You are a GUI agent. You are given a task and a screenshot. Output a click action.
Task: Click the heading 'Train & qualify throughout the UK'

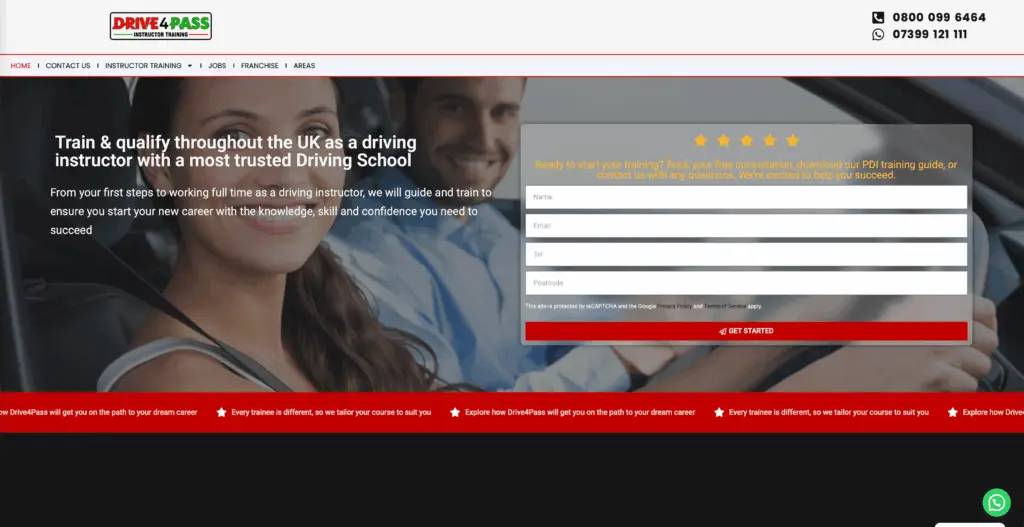236,152
